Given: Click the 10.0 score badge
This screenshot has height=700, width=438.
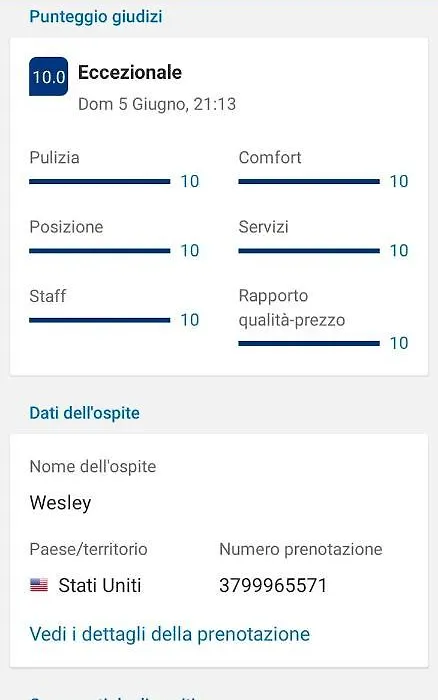Looking at the screenshot, I should point(48,76).
